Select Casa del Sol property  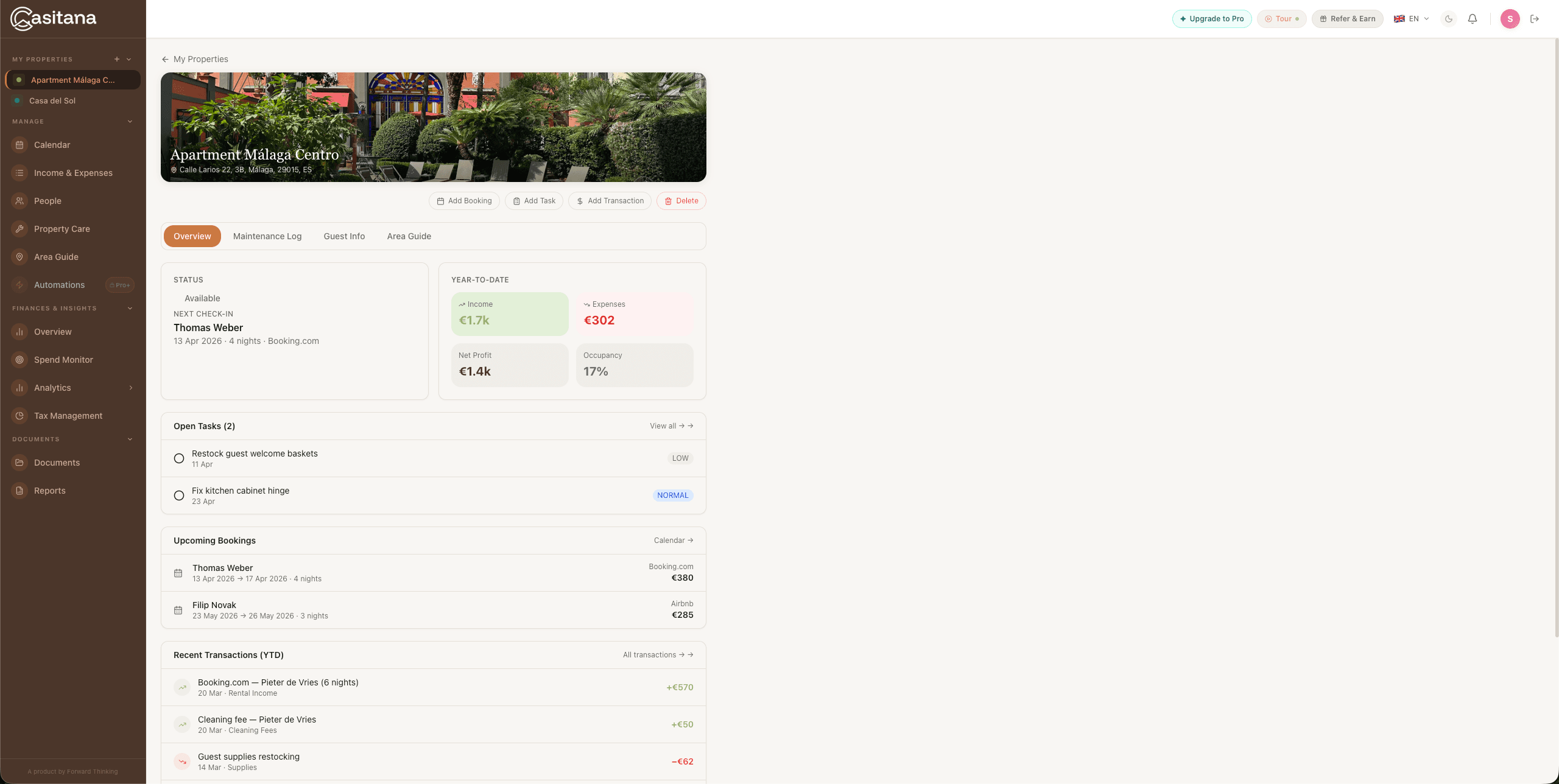pos(73,100)
